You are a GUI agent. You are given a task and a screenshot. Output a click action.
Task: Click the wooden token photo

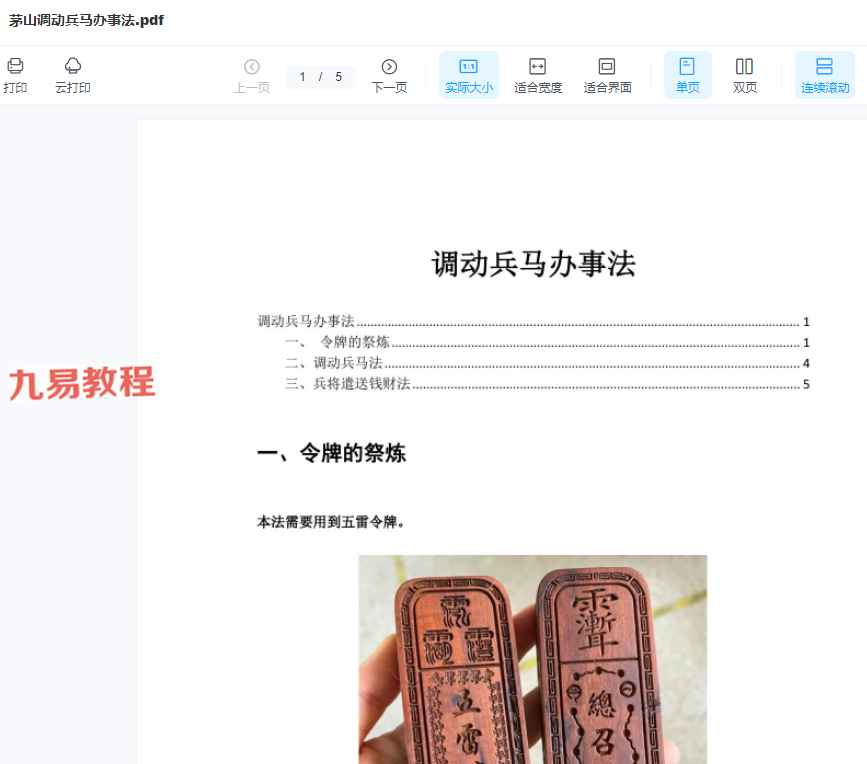pyautogui.click(x=532, y=658)
